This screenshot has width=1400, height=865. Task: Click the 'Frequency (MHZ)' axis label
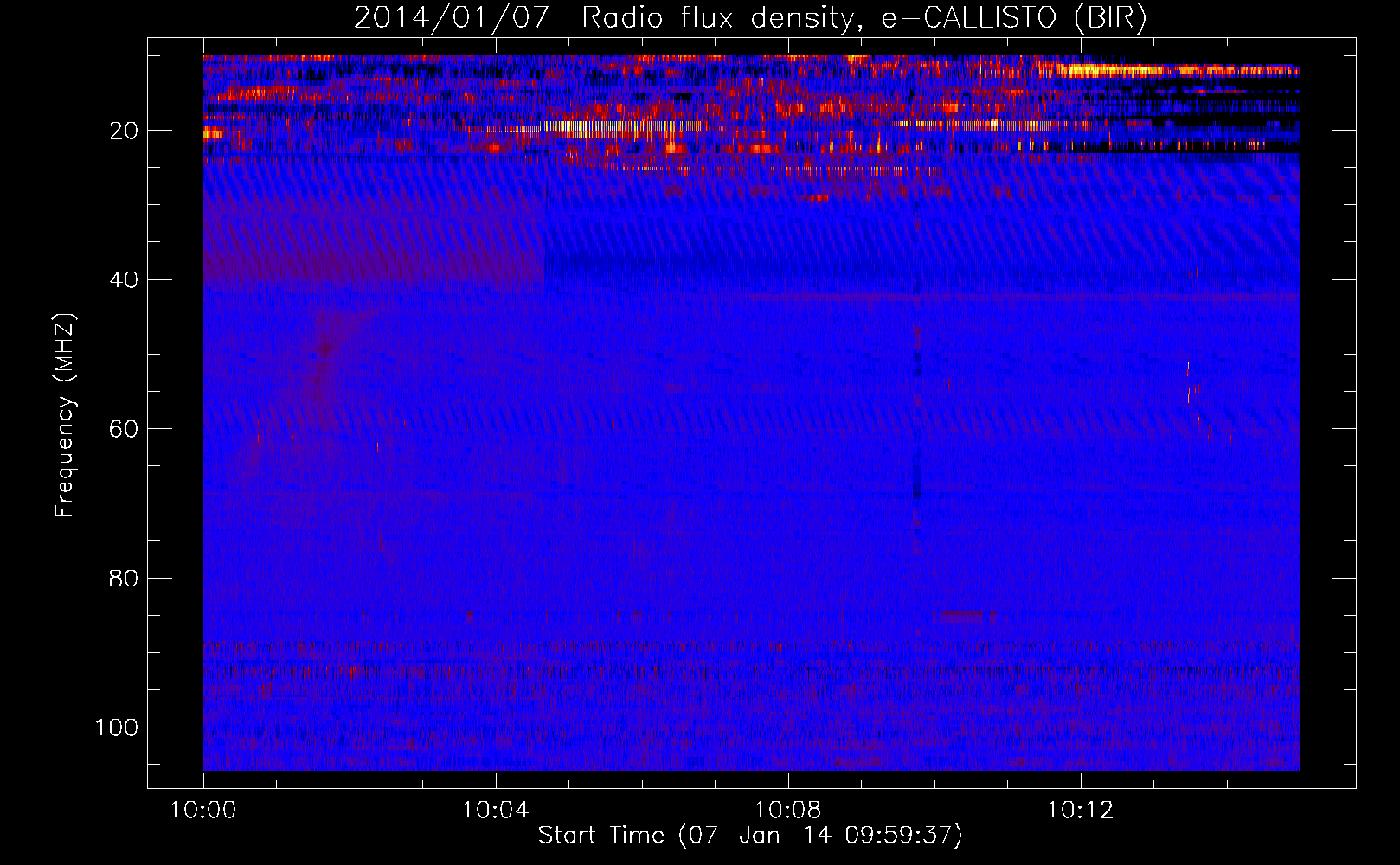[65, 414]
